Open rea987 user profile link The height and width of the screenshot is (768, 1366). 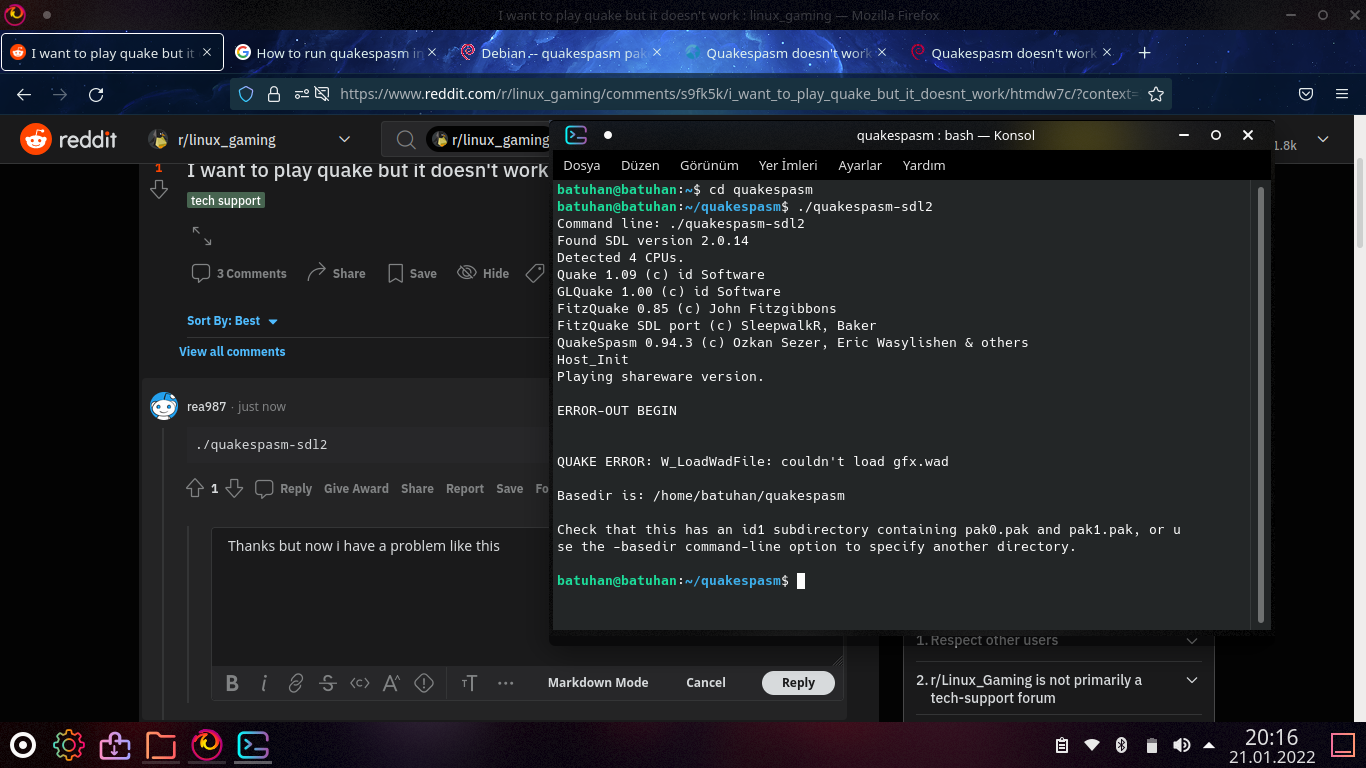tap(206, 407)
